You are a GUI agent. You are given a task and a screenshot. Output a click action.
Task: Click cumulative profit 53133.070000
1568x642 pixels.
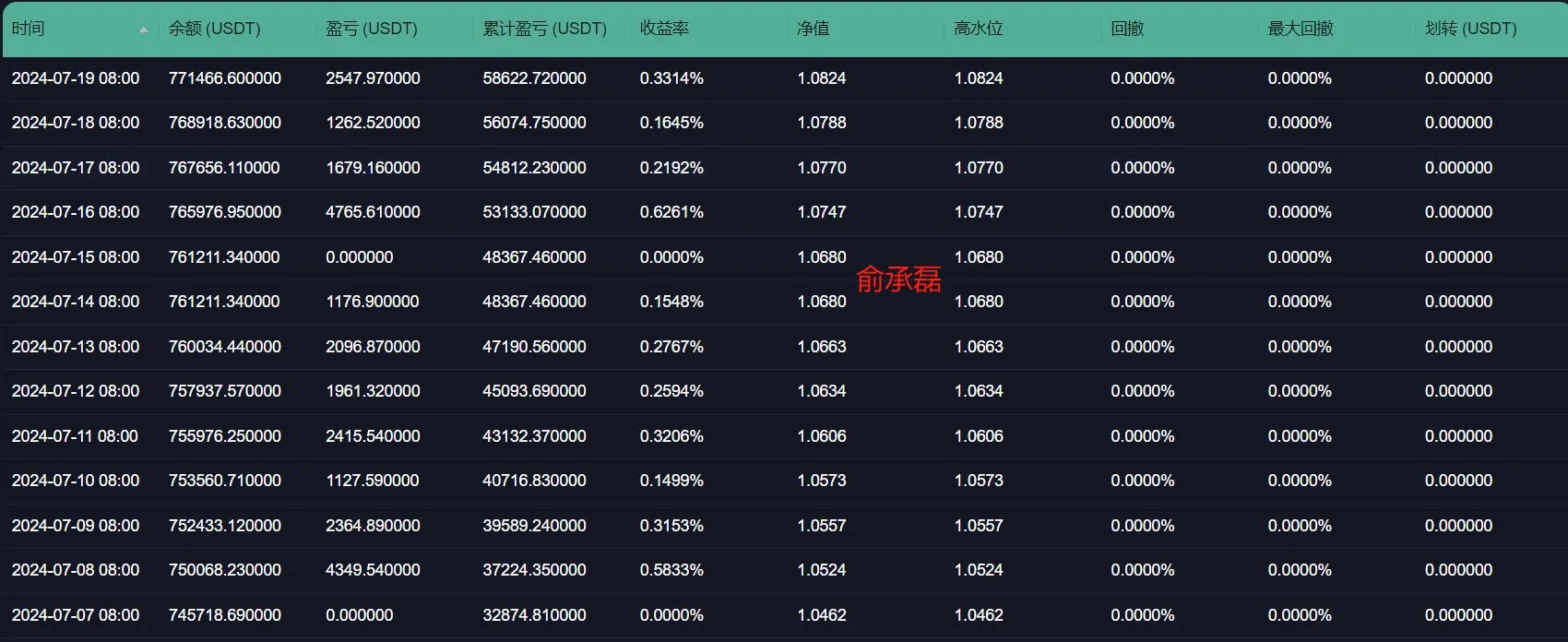(534, 212)
